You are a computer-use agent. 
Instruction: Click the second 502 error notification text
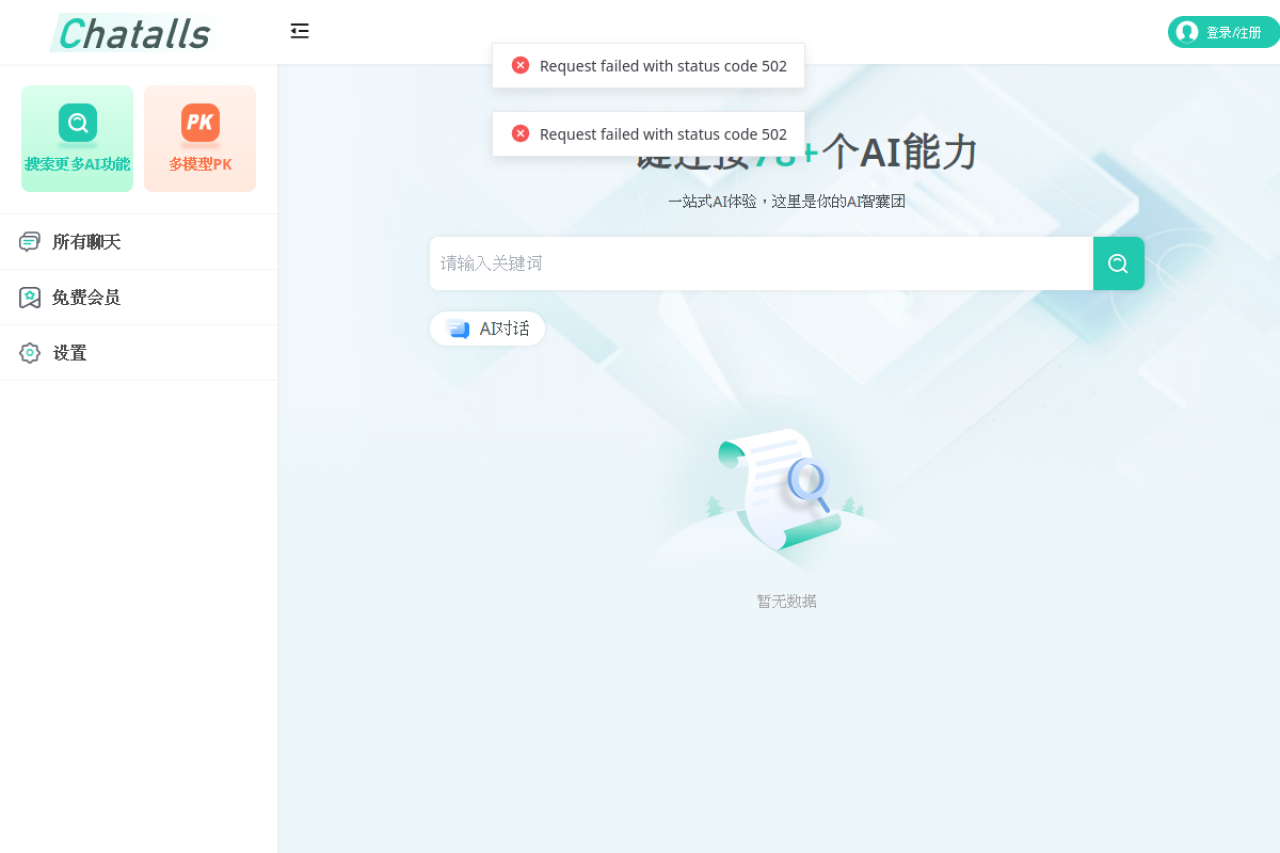[x=663, y=134]
